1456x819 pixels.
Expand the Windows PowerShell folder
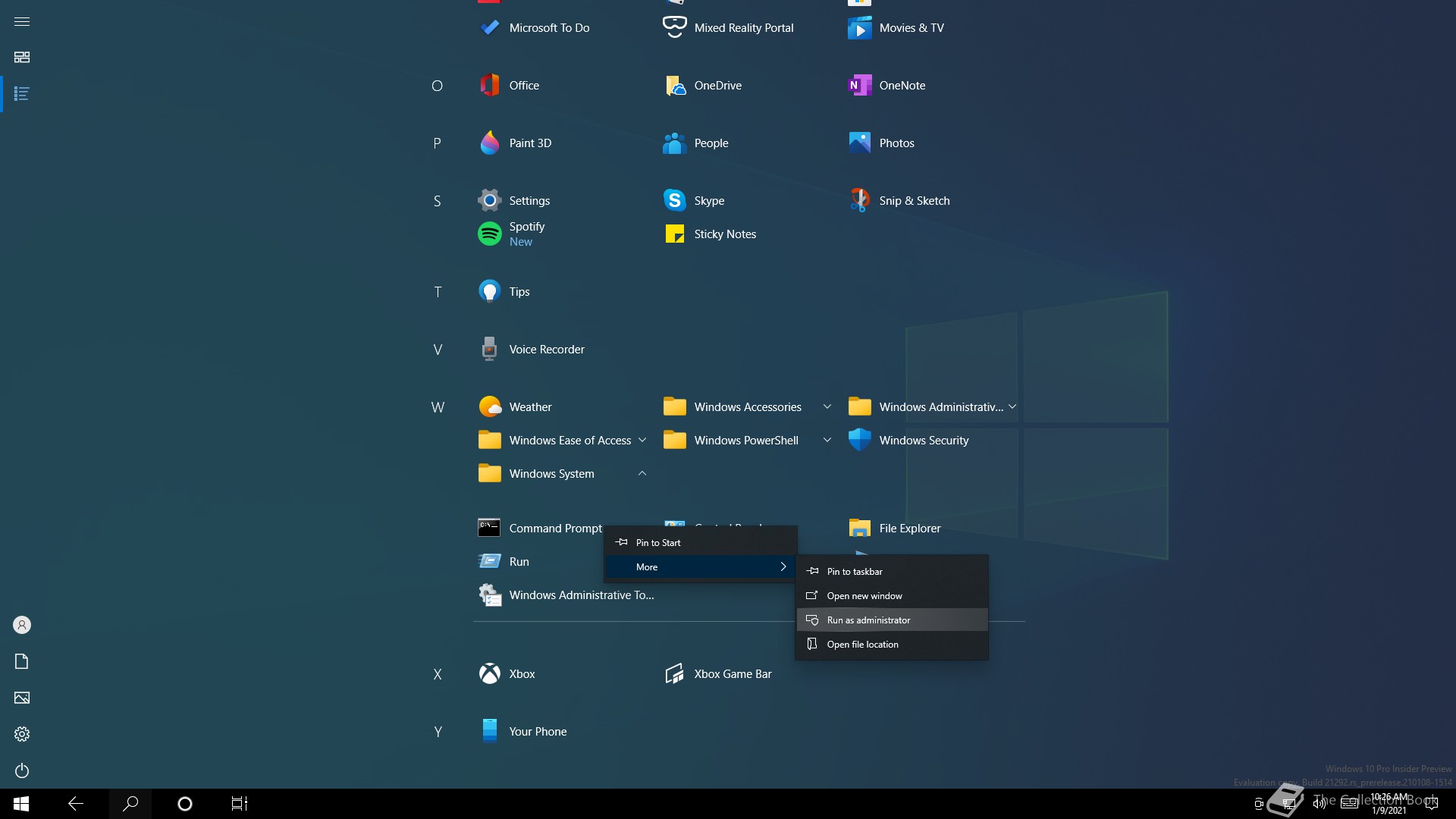pos(748,441)
